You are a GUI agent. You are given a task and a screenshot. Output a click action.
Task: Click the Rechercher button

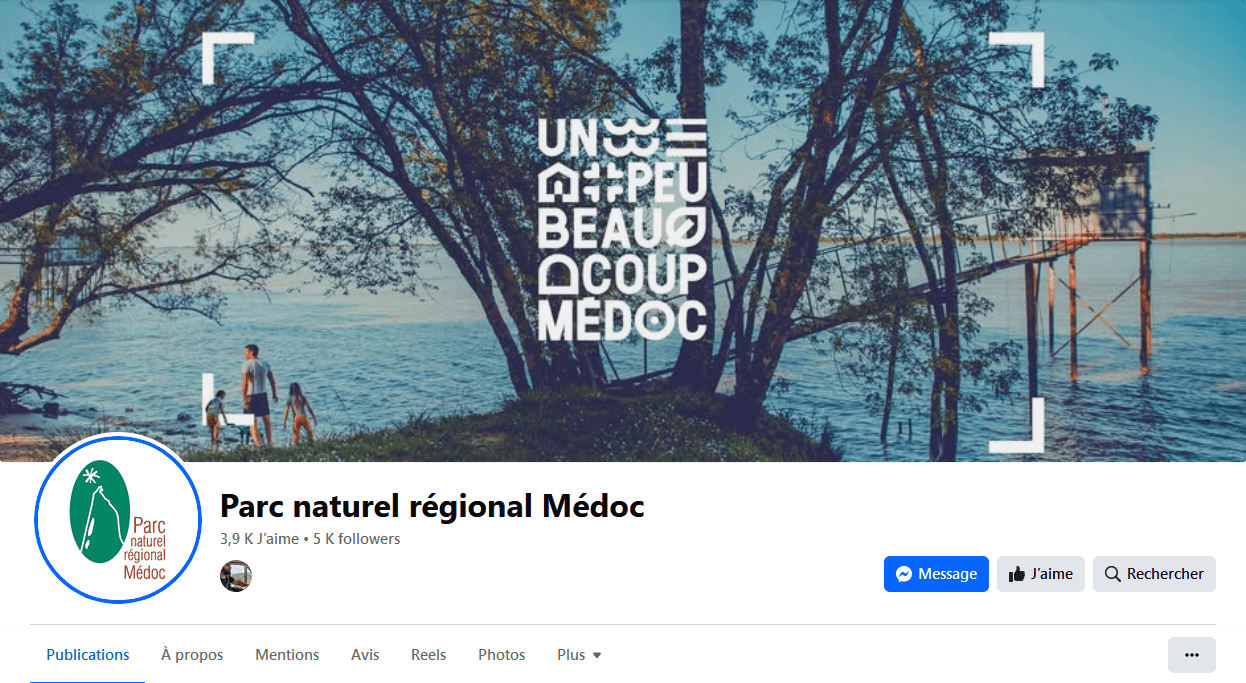tap(1154, 574)
